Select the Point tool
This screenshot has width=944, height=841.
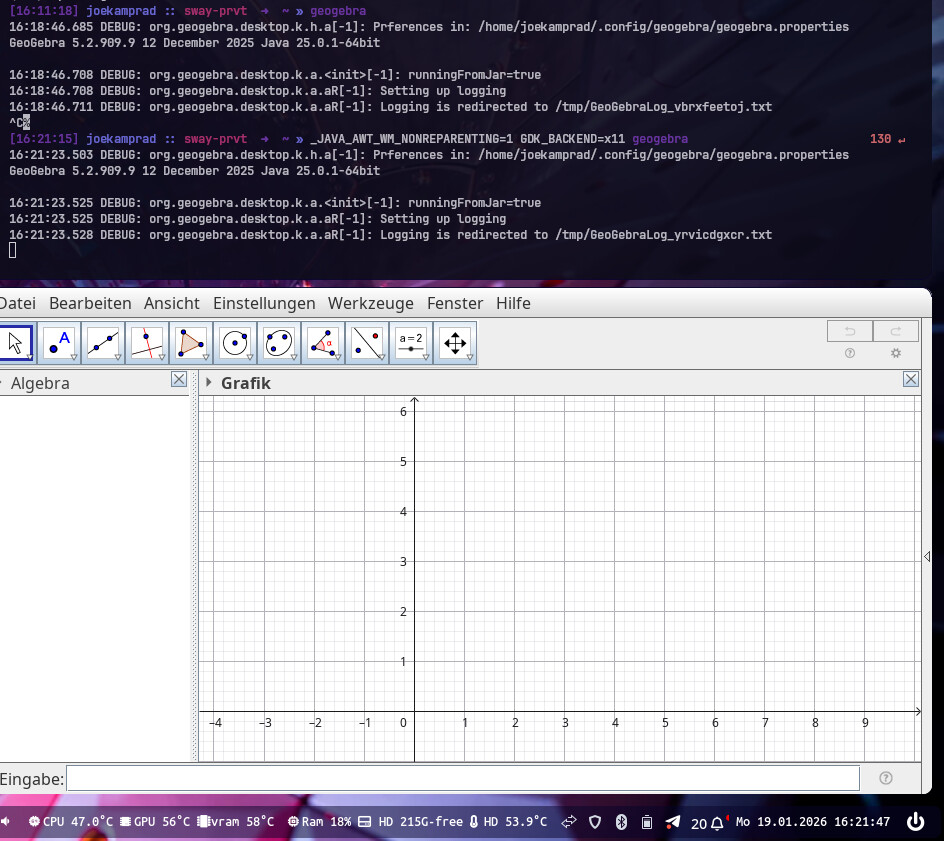59,343
